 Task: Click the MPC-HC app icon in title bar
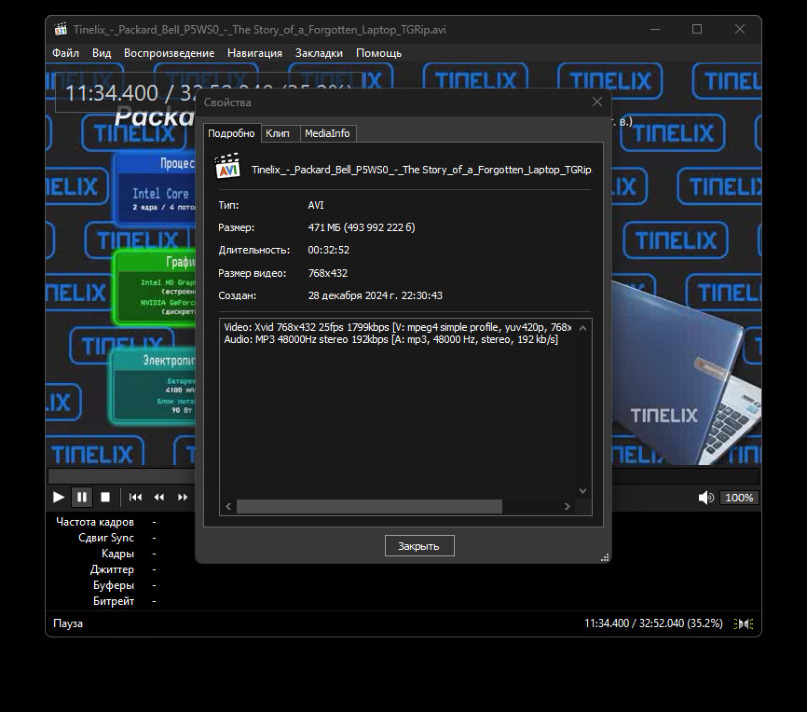pos(61,29)
